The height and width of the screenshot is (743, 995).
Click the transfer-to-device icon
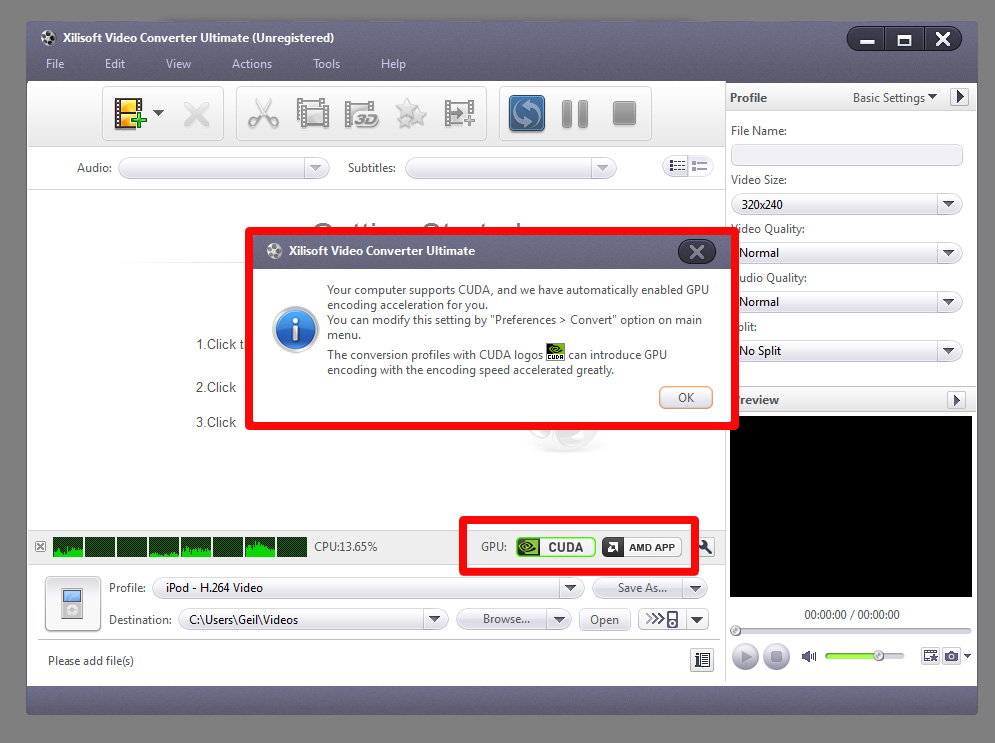click(662, 619)
